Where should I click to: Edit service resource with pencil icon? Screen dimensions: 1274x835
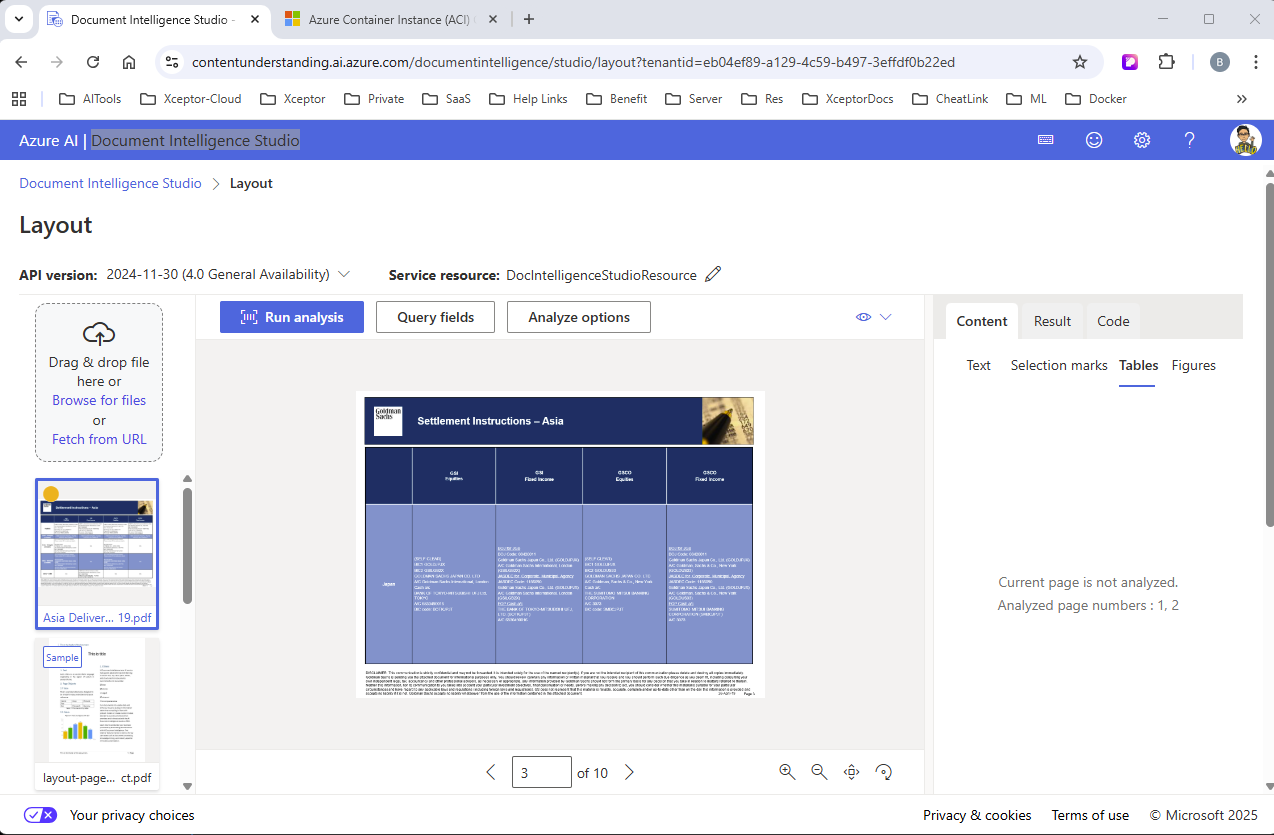tap(713, 274)
